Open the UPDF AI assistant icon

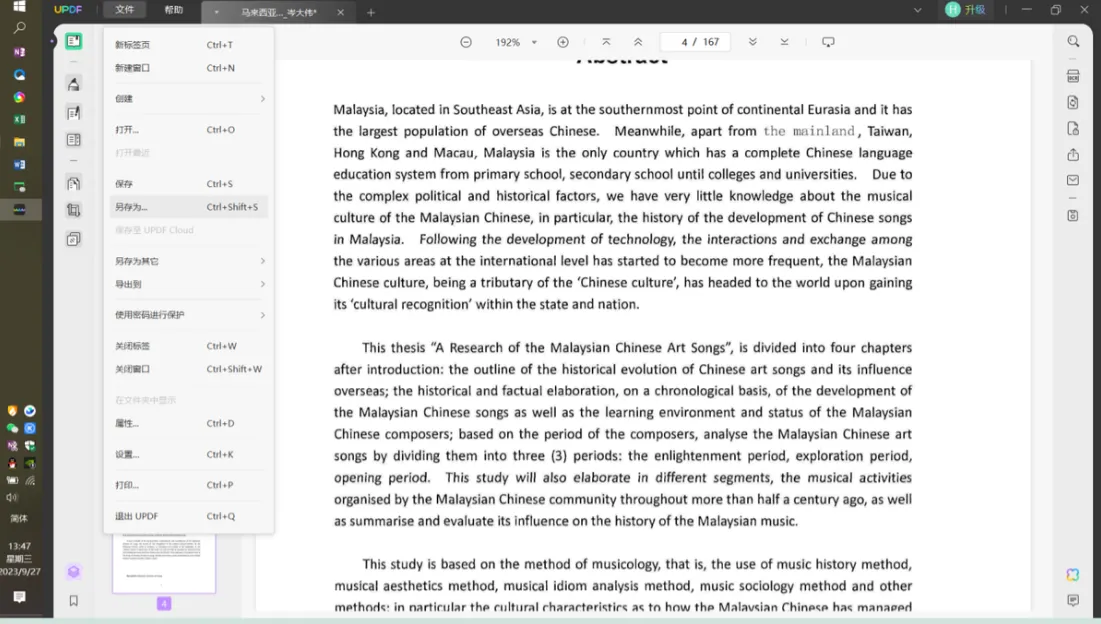(x=1073, y=575)
